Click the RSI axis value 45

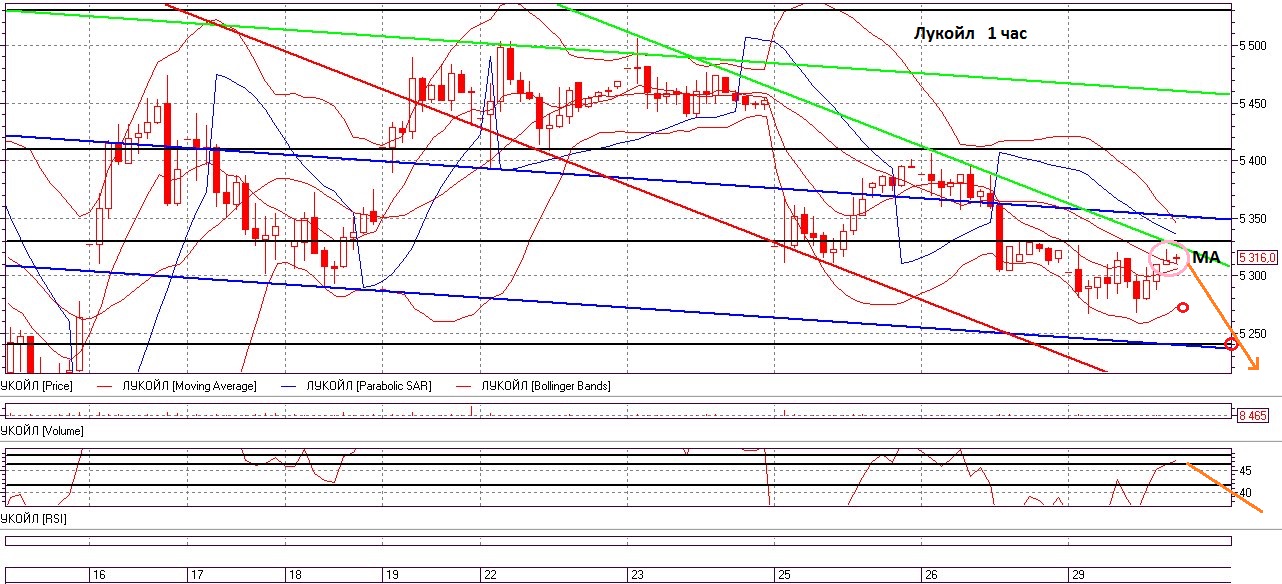tap(1246, 470)
